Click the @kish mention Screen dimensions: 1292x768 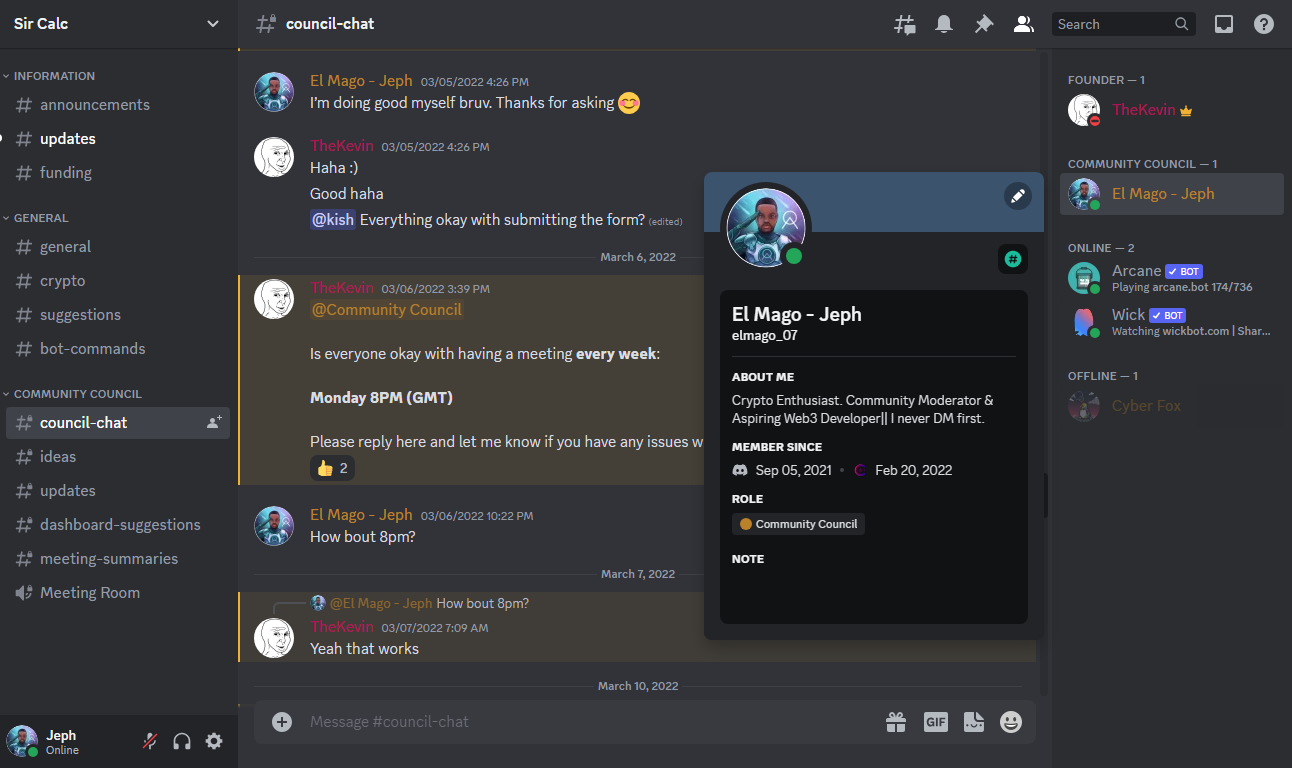[x=333, y=220]
